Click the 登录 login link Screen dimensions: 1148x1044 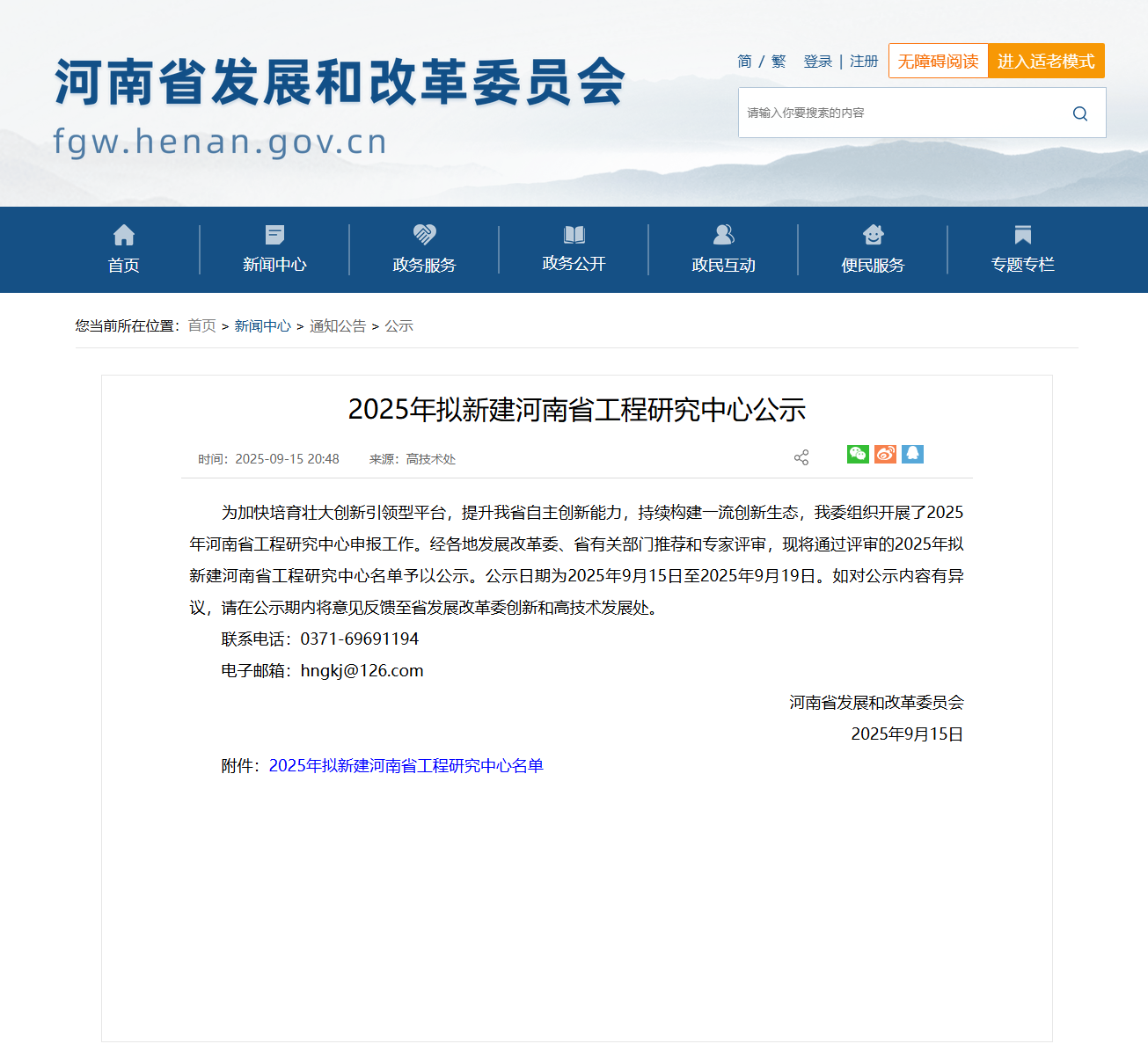tap(817, 62)
